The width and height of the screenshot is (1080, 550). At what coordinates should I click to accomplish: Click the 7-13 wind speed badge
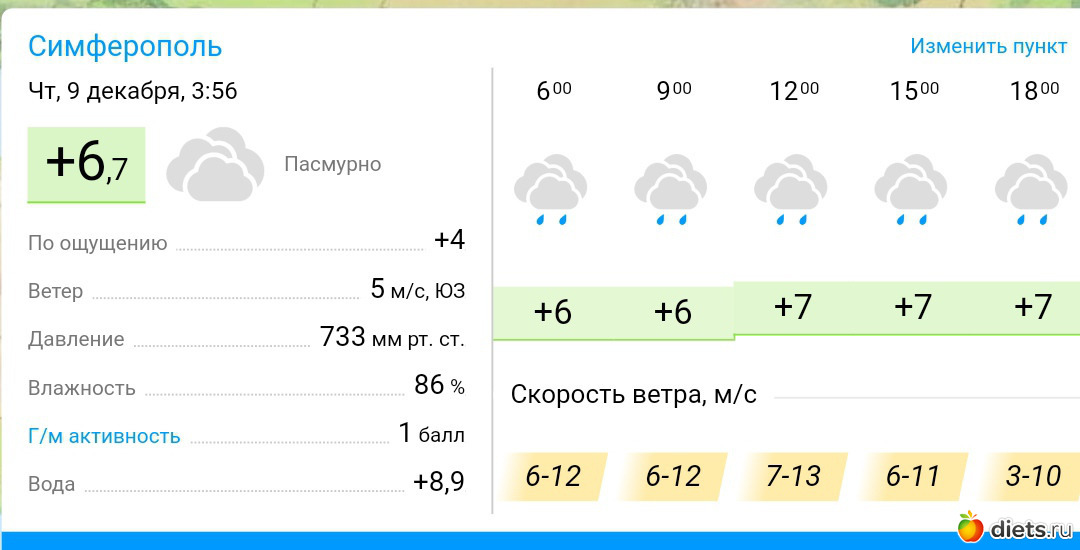[793, 477]
